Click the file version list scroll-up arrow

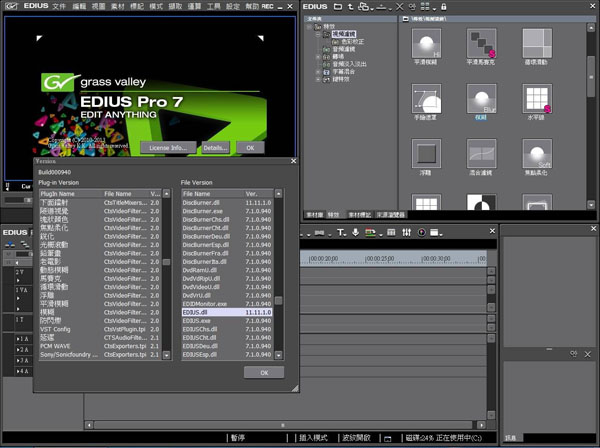point(279,194)
